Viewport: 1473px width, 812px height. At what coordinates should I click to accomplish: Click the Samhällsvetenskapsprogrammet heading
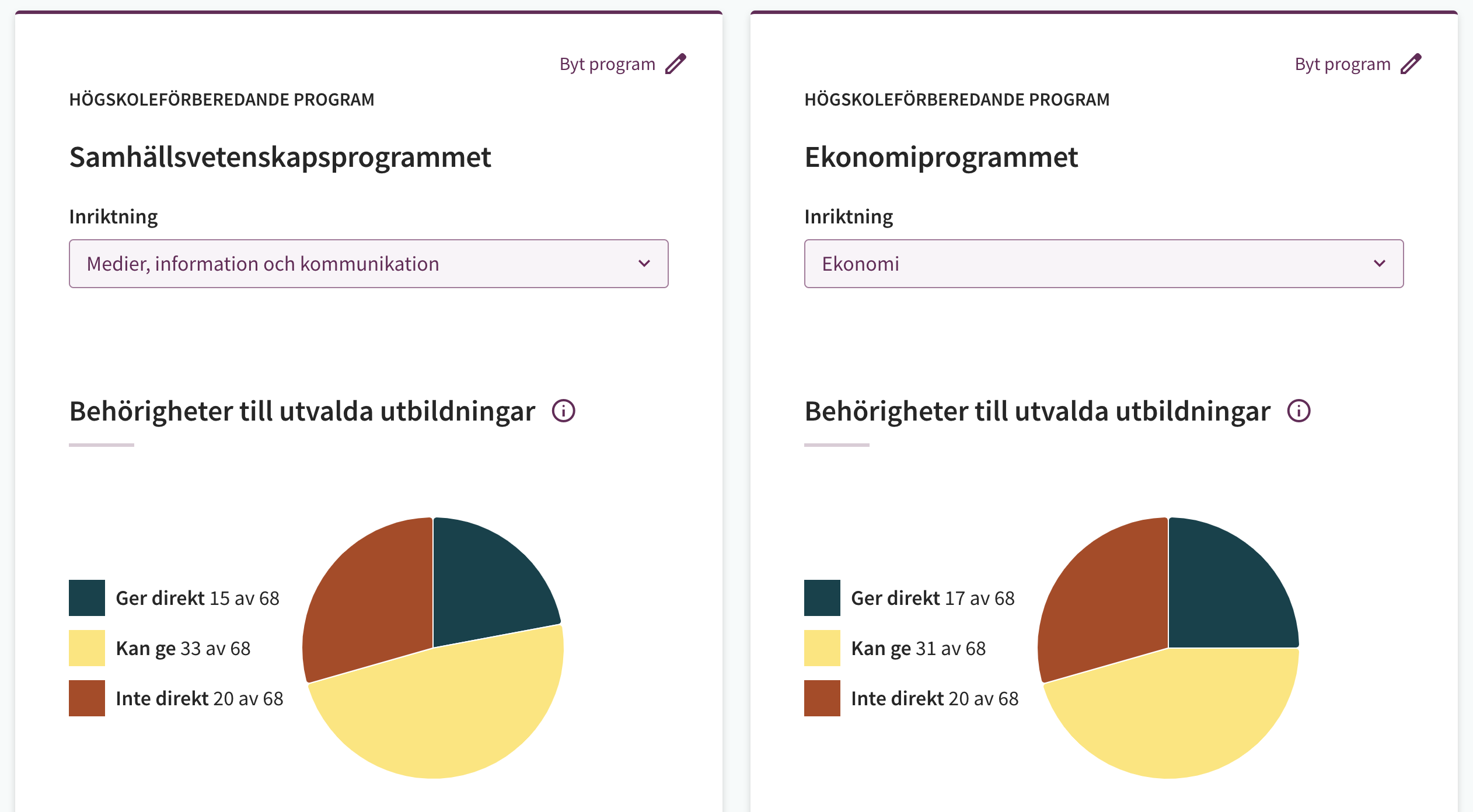(x=280, y=156)
